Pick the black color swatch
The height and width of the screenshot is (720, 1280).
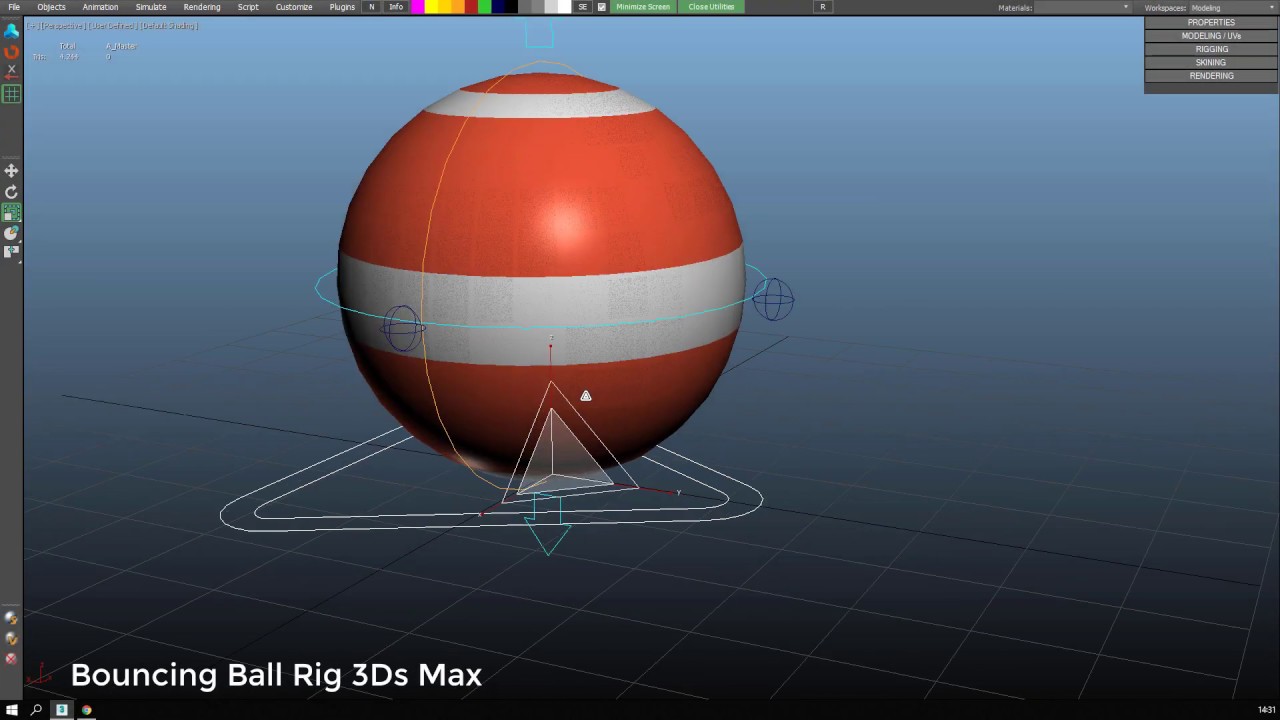[511, 7]
